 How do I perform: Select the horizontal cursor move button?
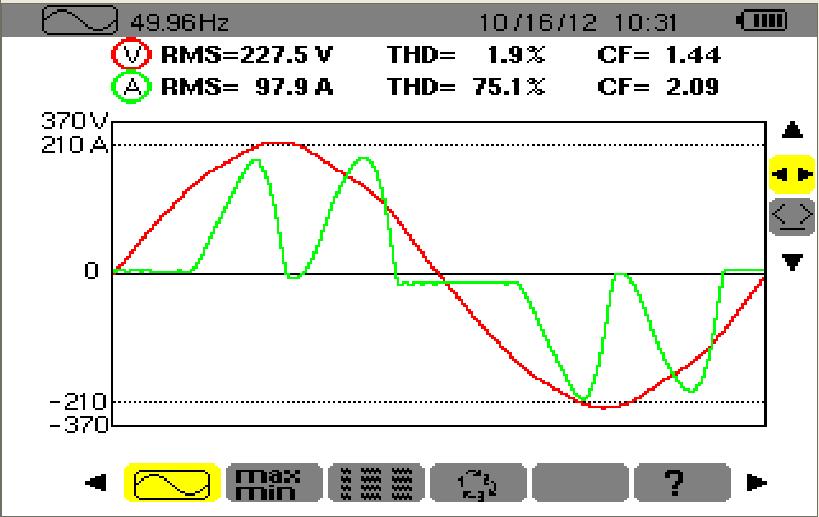pos(792,173)
